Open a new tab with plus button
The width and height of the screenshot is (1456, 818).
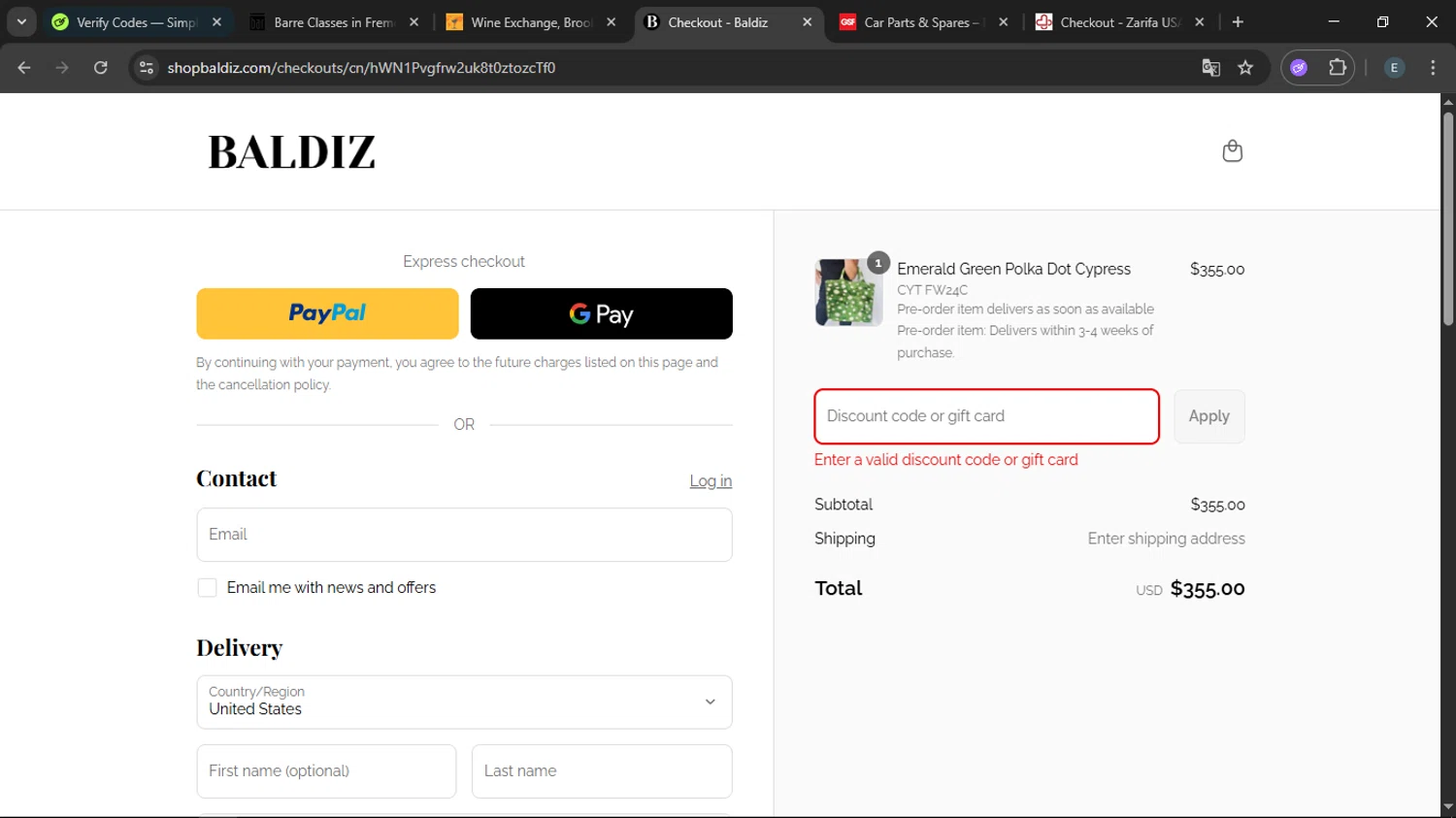click(x=1238, y=22)
